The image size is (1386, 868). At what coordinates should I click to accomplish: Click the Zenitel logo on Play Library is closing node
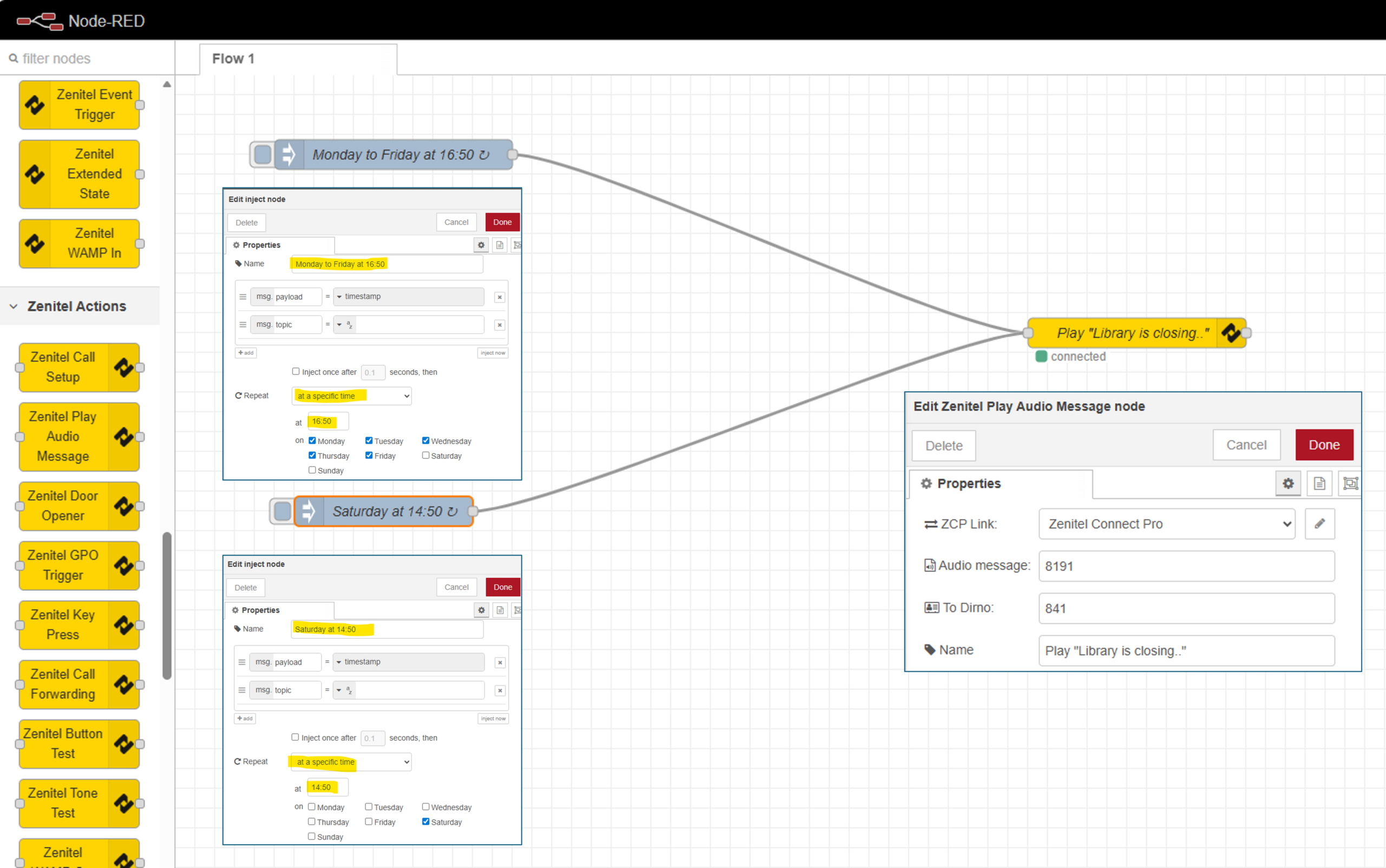click(1231, 333)
